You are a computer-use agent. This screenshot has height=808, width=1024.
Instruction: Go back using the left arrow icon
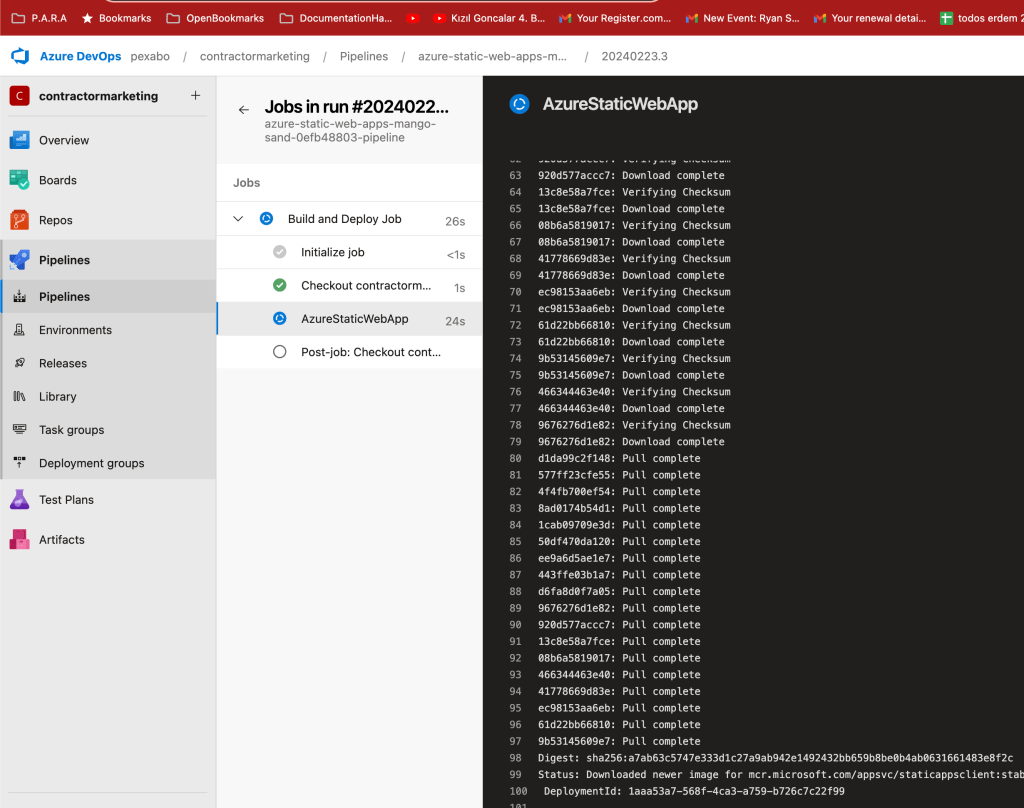(x=244, y=110)
